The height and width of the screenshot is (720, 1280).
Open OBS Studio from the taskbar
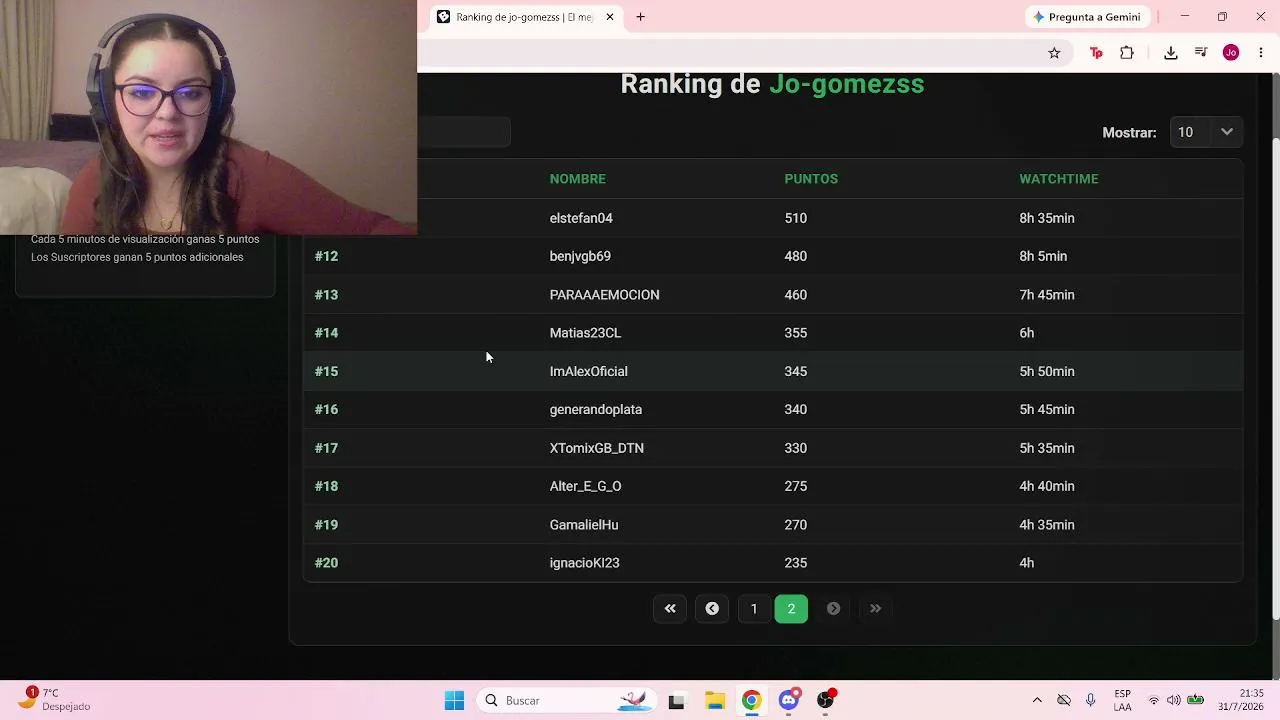826,700
